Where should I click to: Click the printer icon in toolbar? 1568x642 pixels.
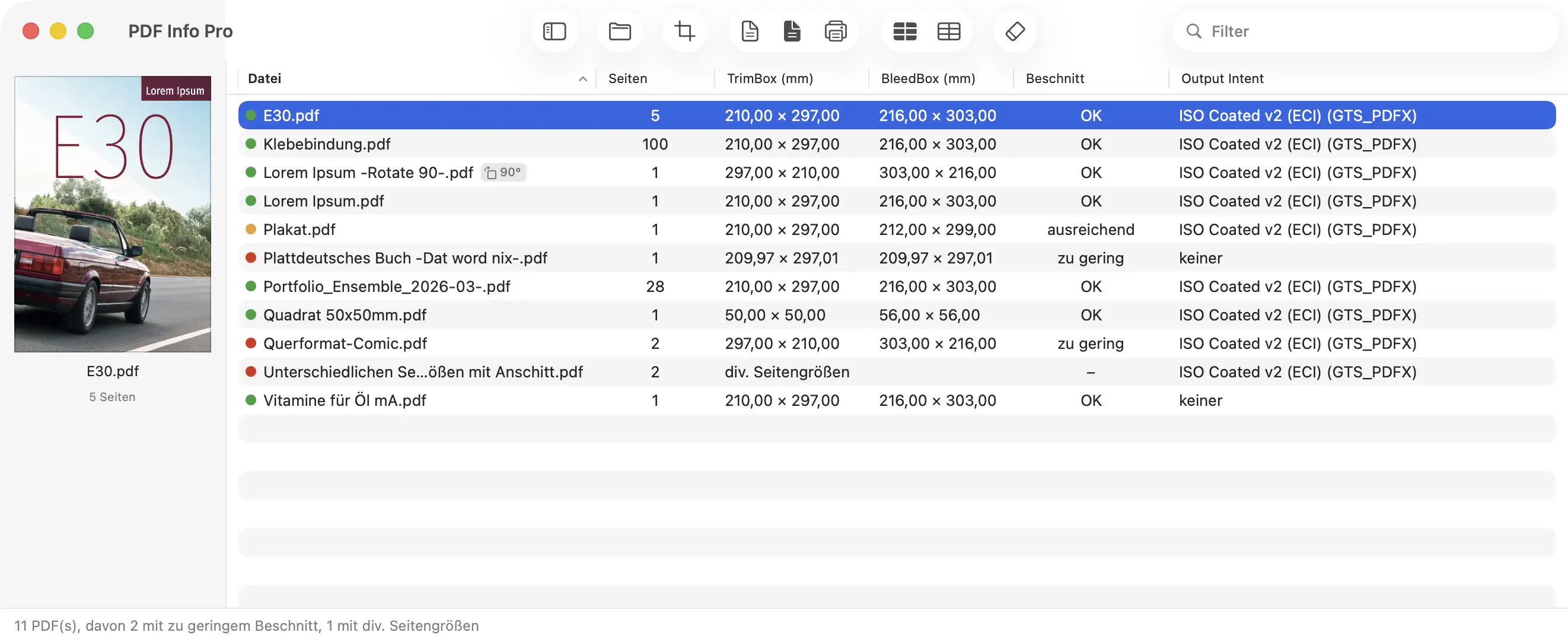[x=836, y=31]
